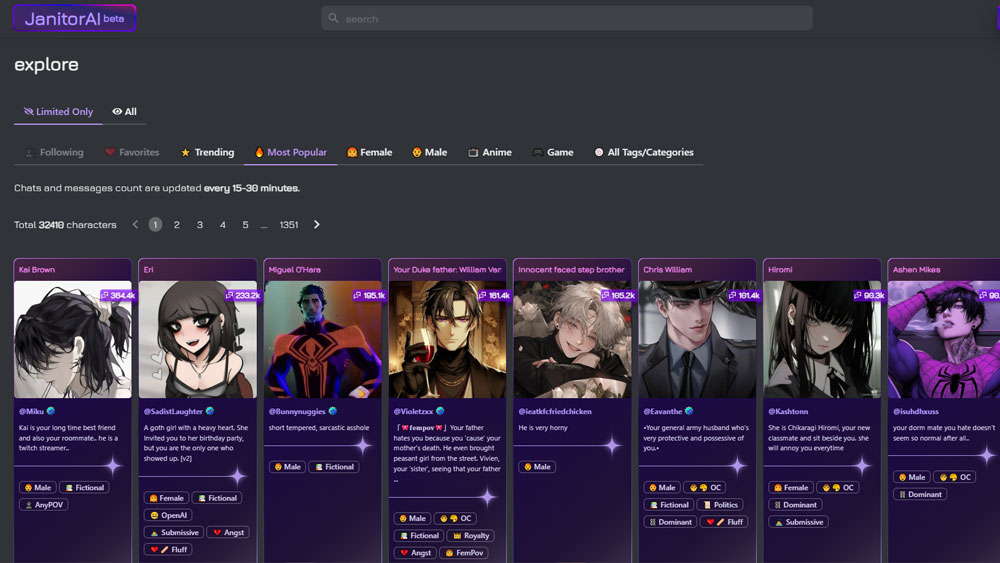Click the 195.1k chat count badge
1000x563 pixels.
369,295
